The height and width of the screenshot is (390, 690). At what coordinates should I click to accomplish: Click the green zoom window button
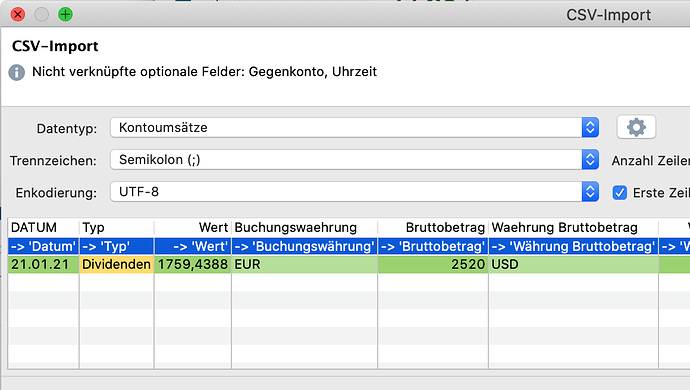tap(65, 15)
